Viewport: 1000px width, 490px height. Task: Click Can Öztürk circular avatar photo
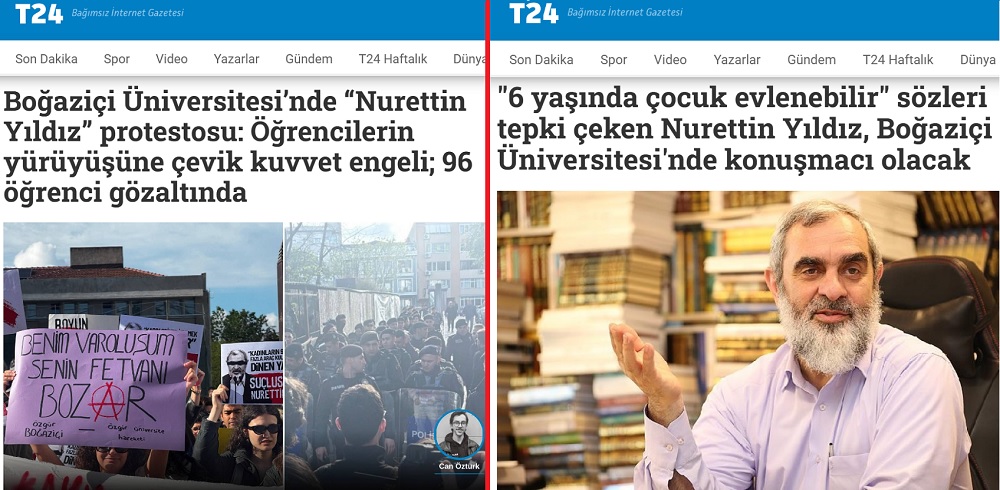click(459, 434)
